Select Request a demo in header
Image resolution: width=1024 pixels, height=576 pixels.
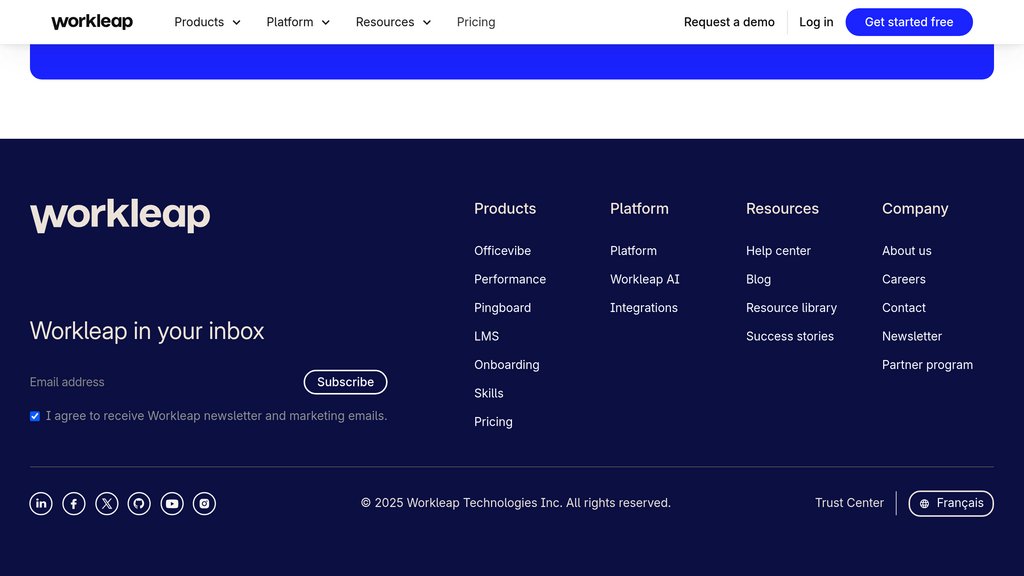coord(729,22)
